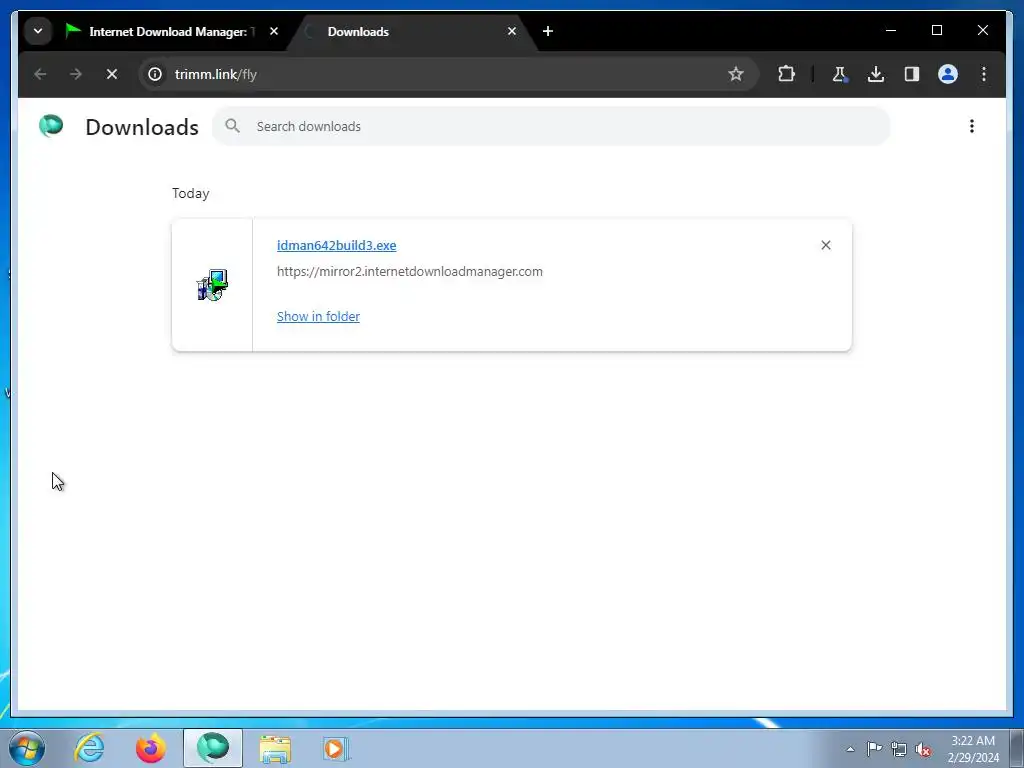This screenshot has height=768, width=1024.
Task: Select the Downloads tab
Action: [411, 31]
